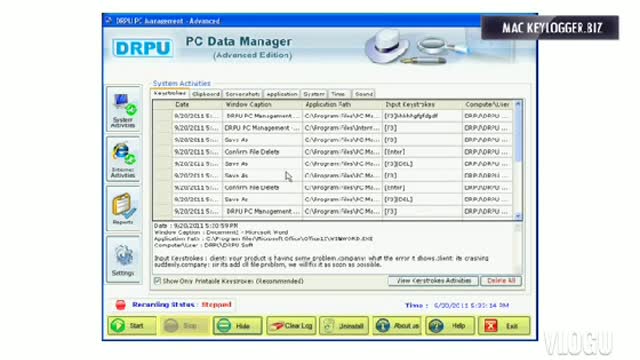Viewport: 640px width, 360px height.
Task: Sort by Computer\User column header
Action: [x=487, y=104]
